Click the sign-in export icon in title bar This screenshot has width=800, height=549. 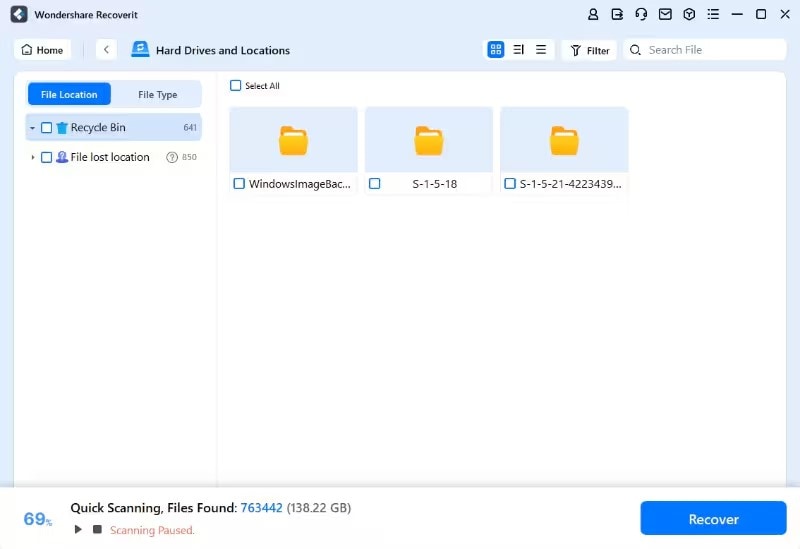[617, 14]
